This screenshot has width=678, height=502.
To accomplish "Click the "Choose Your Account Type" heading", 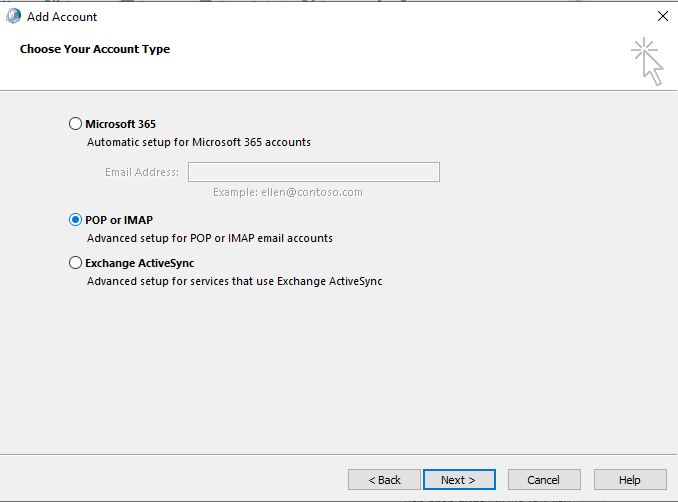I will [95, 49].
